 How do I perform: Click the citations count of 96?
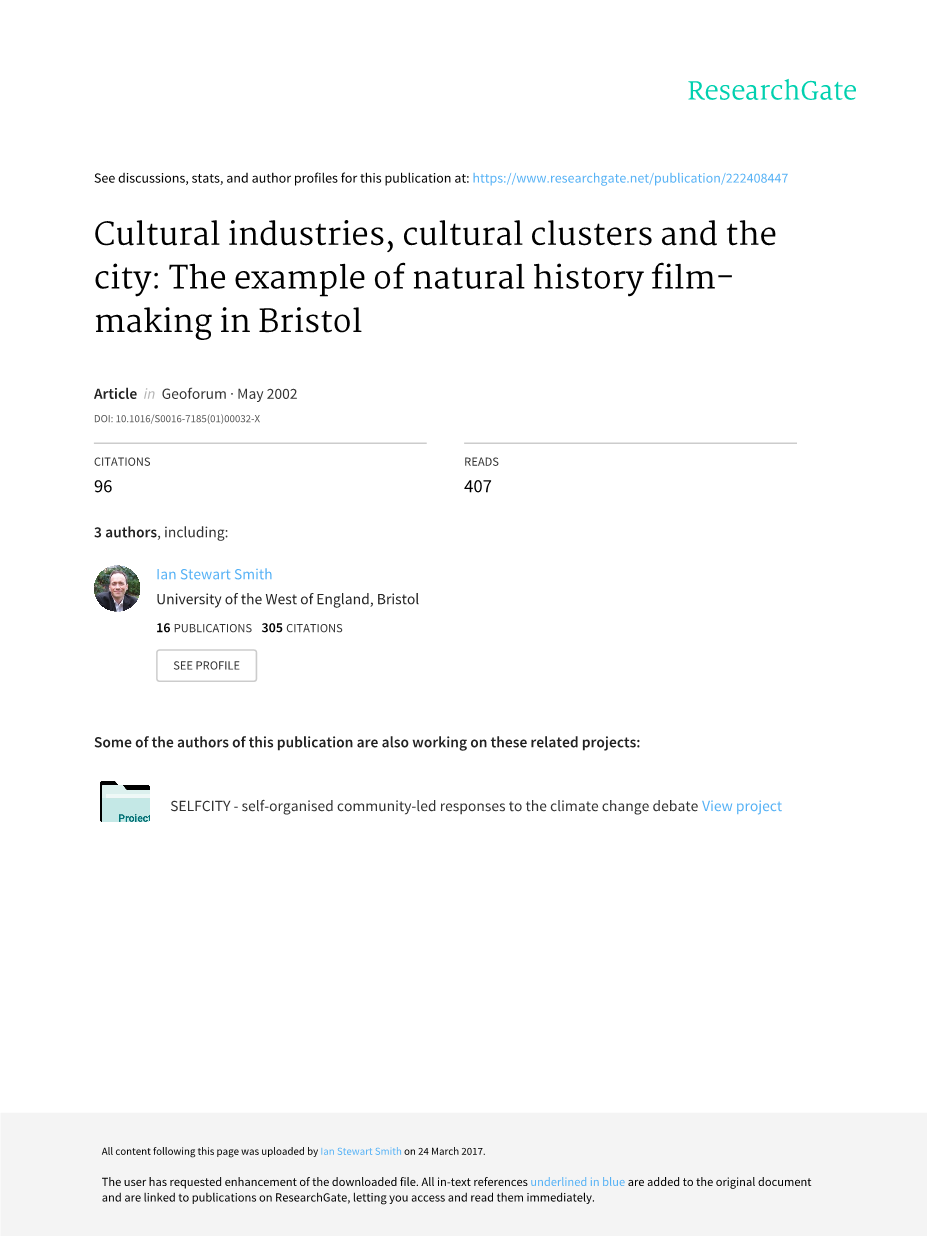tap(103, 487)
